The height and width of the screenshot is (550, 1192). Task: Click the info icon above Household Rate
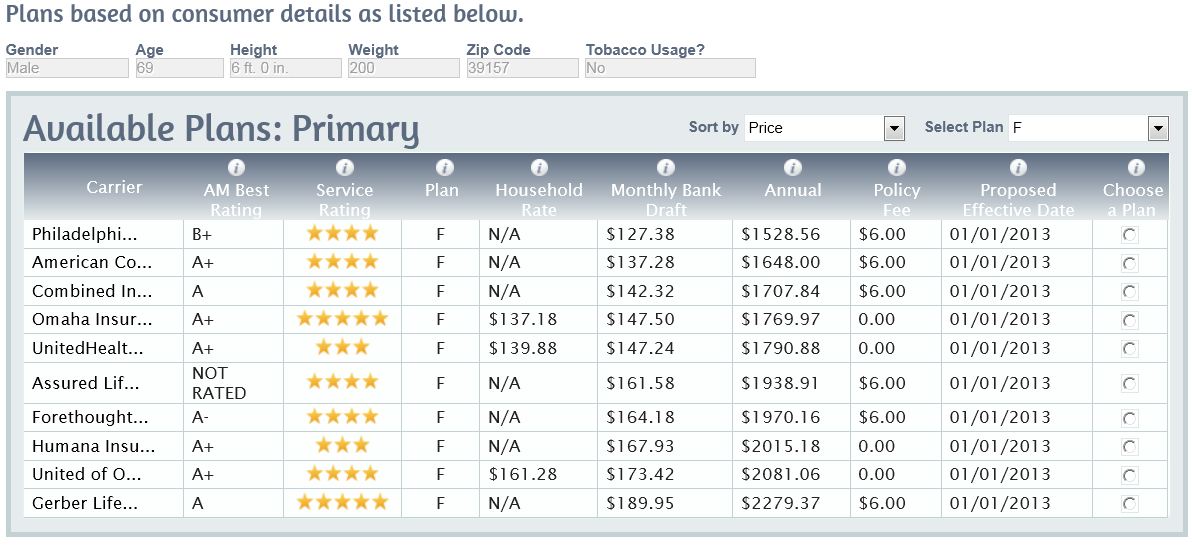(x=539, y=168)
